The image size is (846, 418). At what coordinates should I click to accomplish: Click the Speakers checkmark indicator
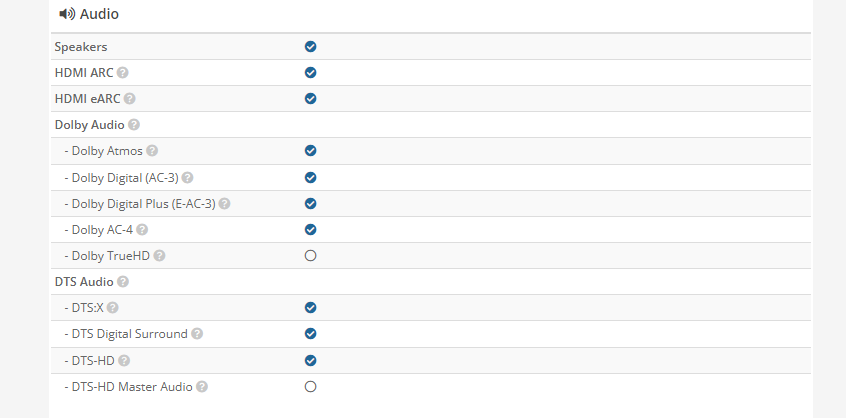pos(310,46)
